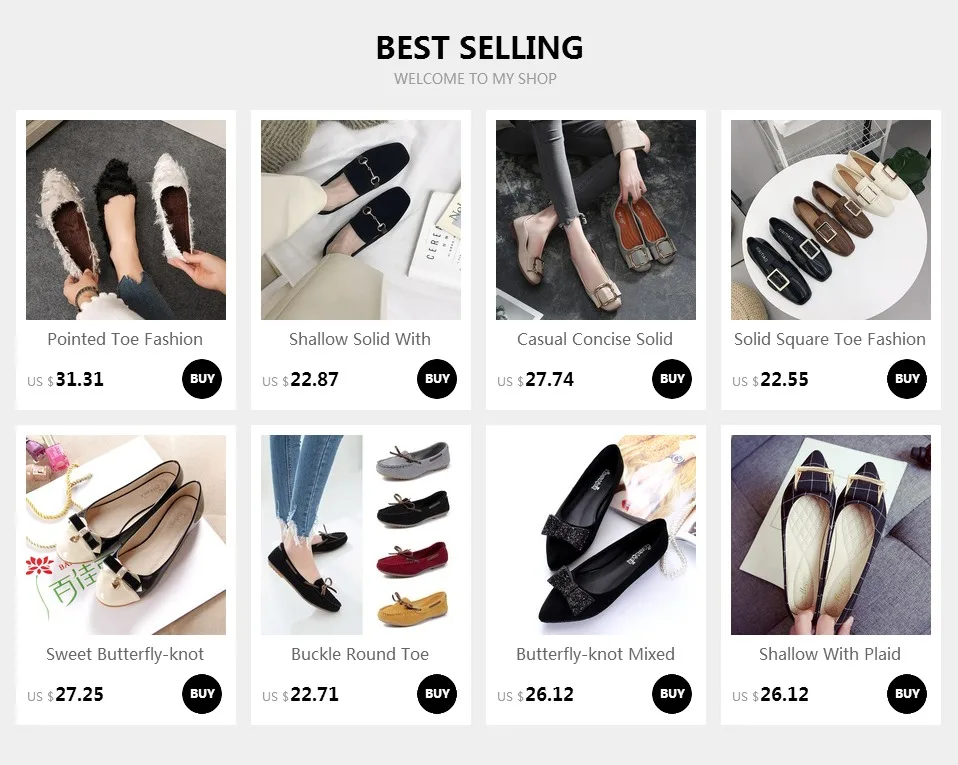Screen dimensions: 958x765
Task: Open the Pointed Toe Fashion title link
Action: click(x=125, y=339)
